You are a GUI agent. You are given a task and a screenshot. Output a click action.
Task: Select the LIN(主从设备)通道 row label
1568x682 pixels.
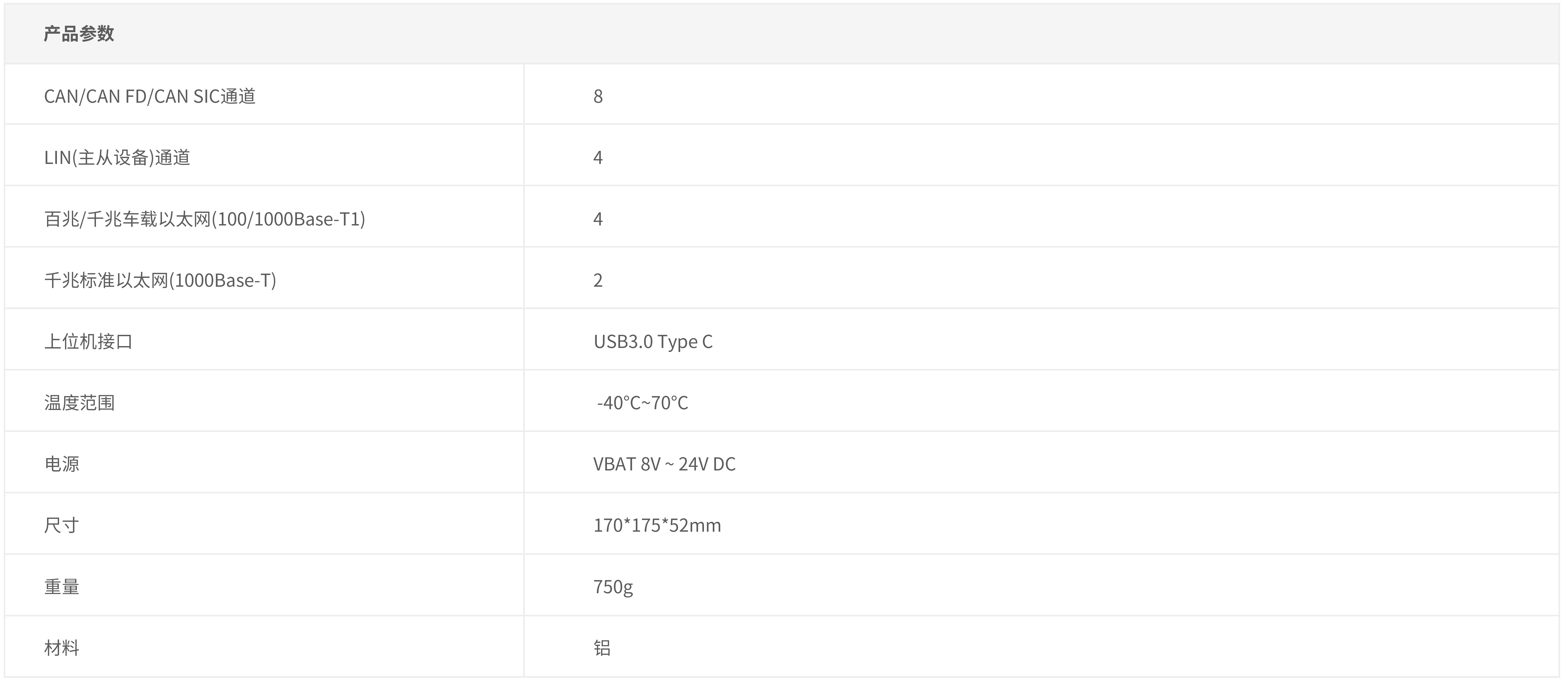click(117, 158)
